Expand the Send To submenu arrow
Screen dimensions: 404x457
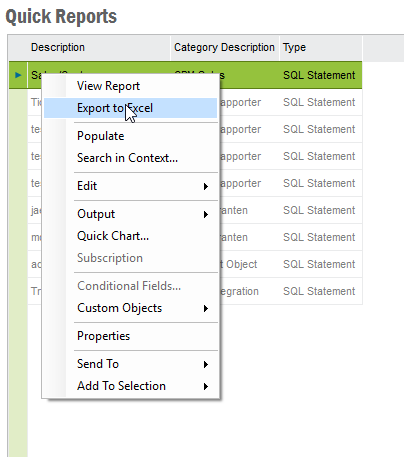(206, 364)
